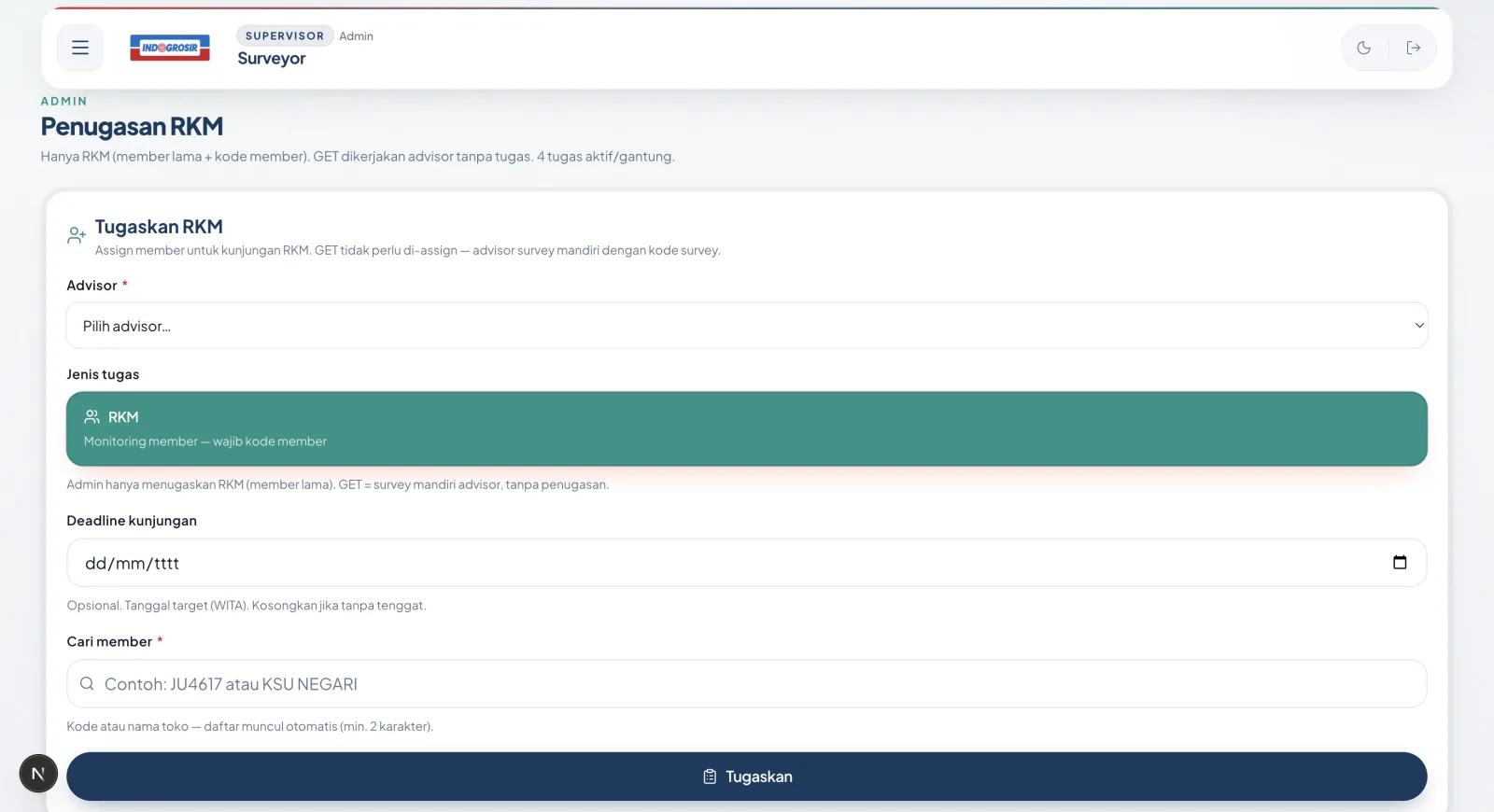Select the RKM task type card
1494x812 pixels.
(747, 428)
